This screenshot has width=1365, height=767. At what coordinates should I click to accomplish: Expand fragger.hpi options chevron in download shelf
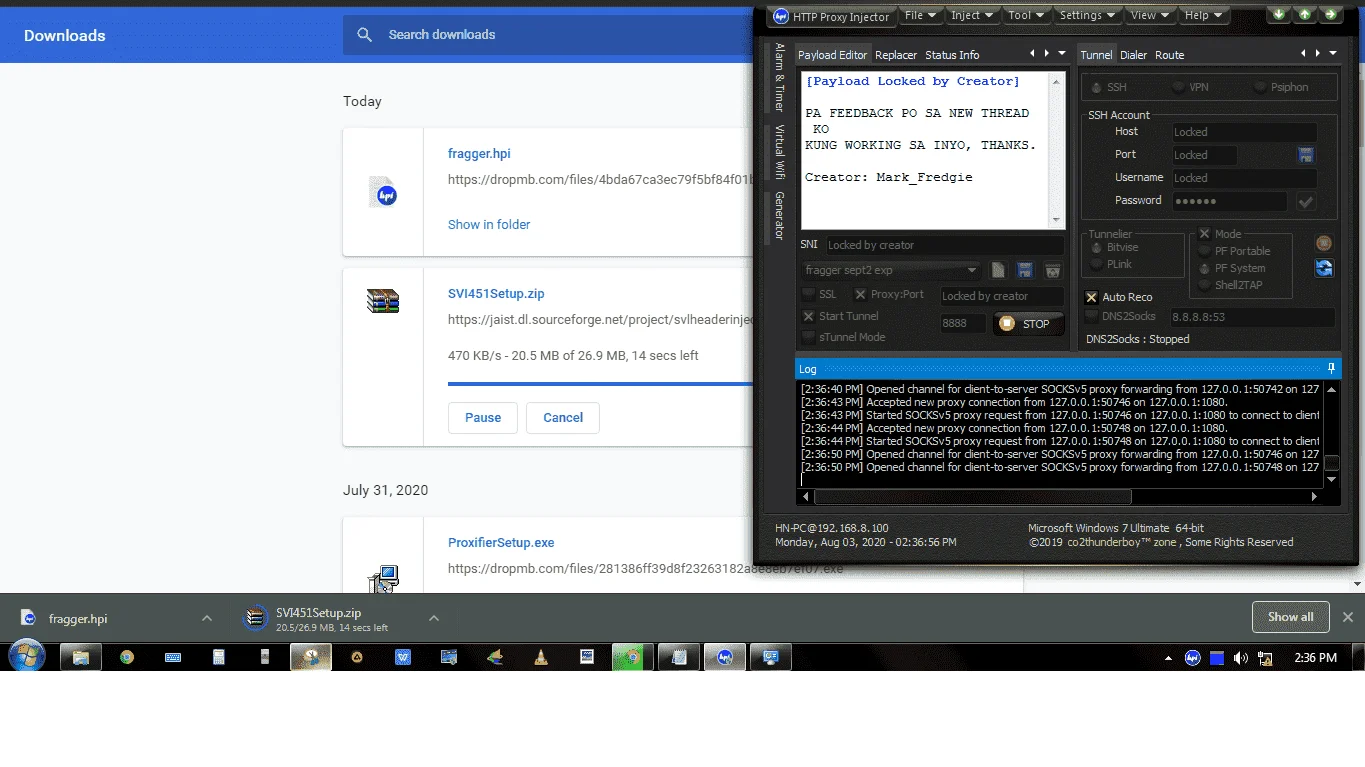click(x=207, y=619)
